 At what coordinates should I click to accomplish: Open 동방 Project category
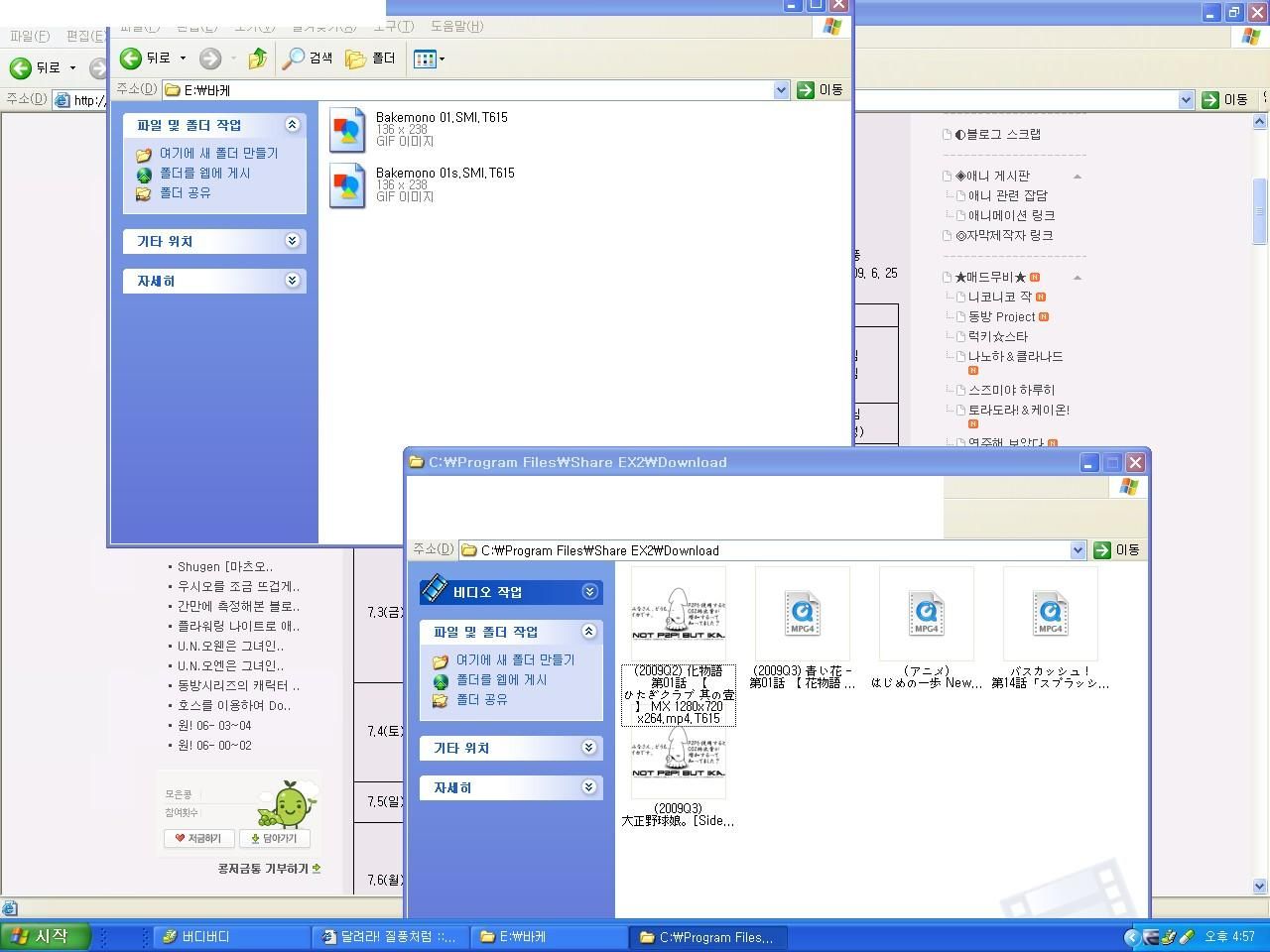(x=1001, y=317)
